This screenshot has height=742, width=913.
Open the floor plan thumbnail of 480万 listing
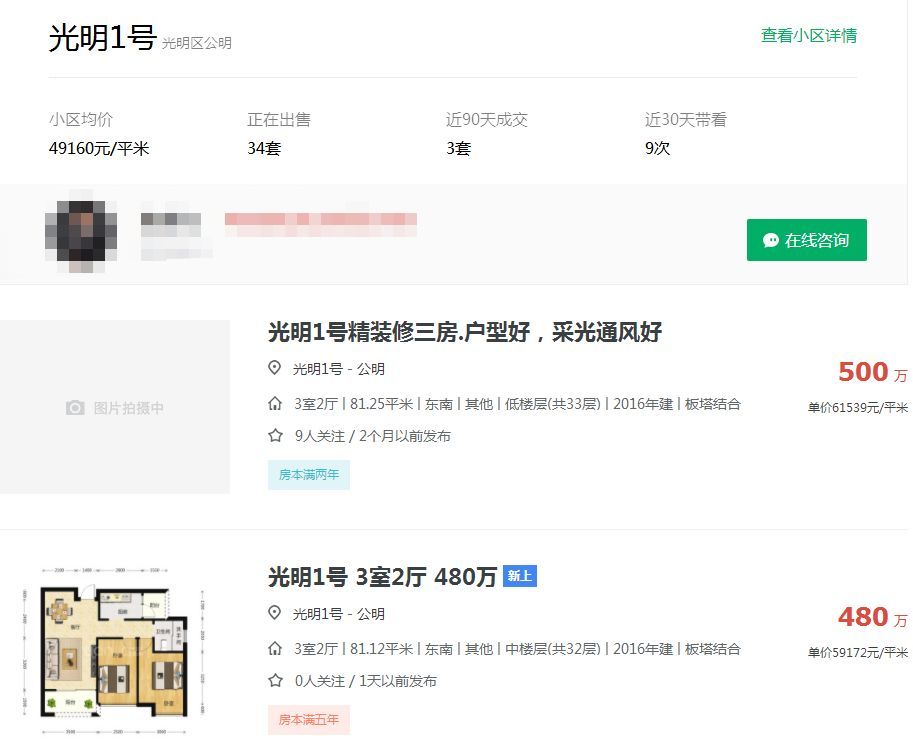pos(114,649)
